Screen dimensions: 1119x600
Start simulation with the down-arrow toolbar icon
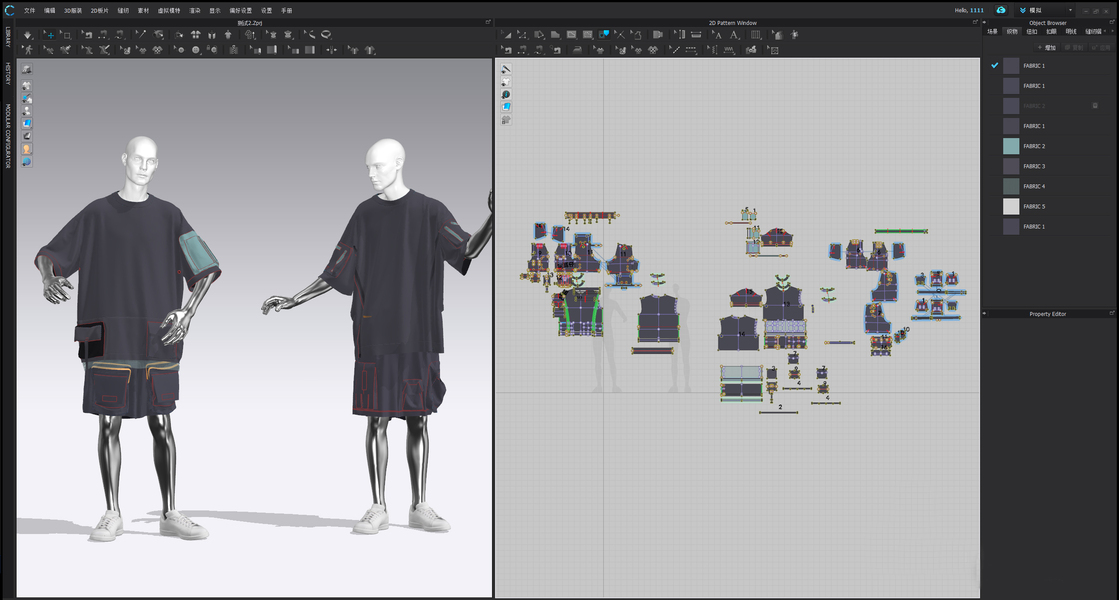pos(28,35)
